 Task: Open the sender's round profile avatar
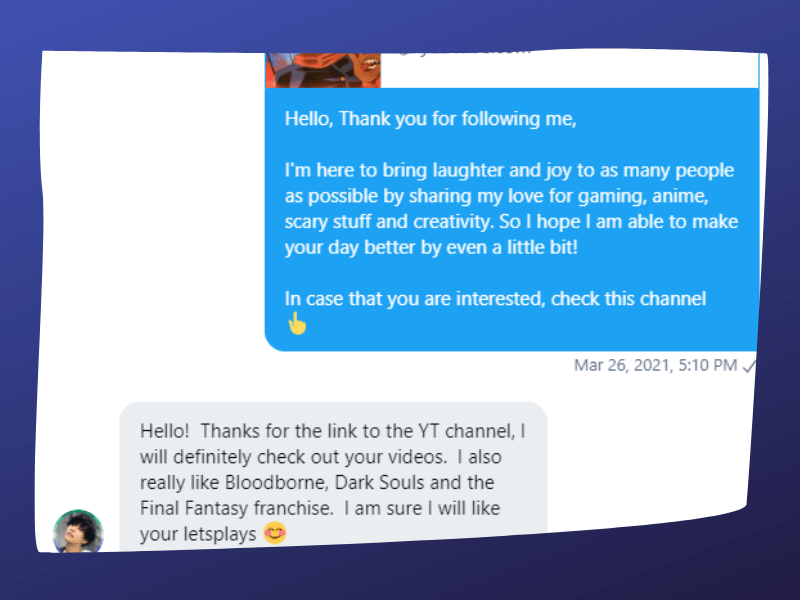click(78, 531)
